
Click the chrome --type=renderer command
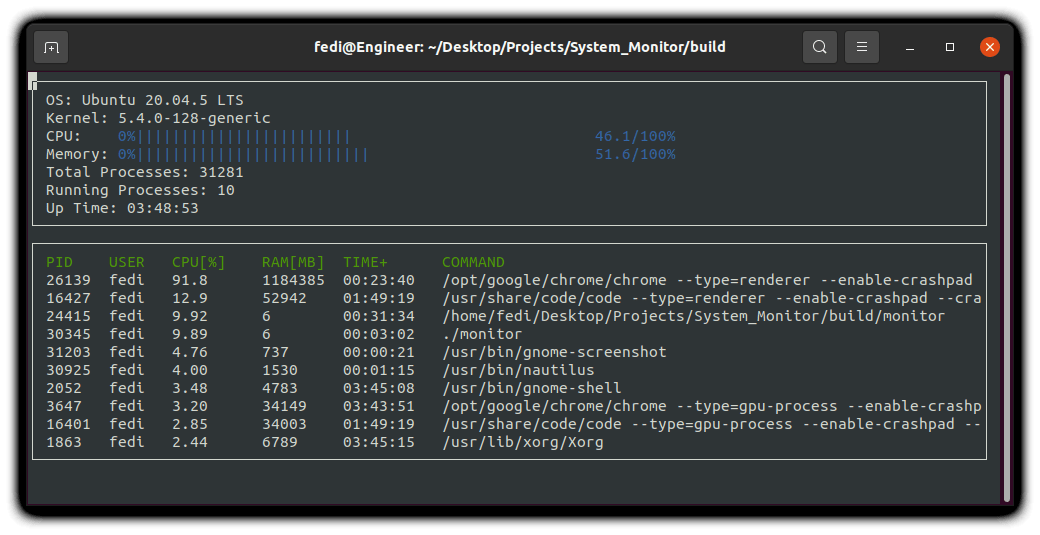click(707, 280)
